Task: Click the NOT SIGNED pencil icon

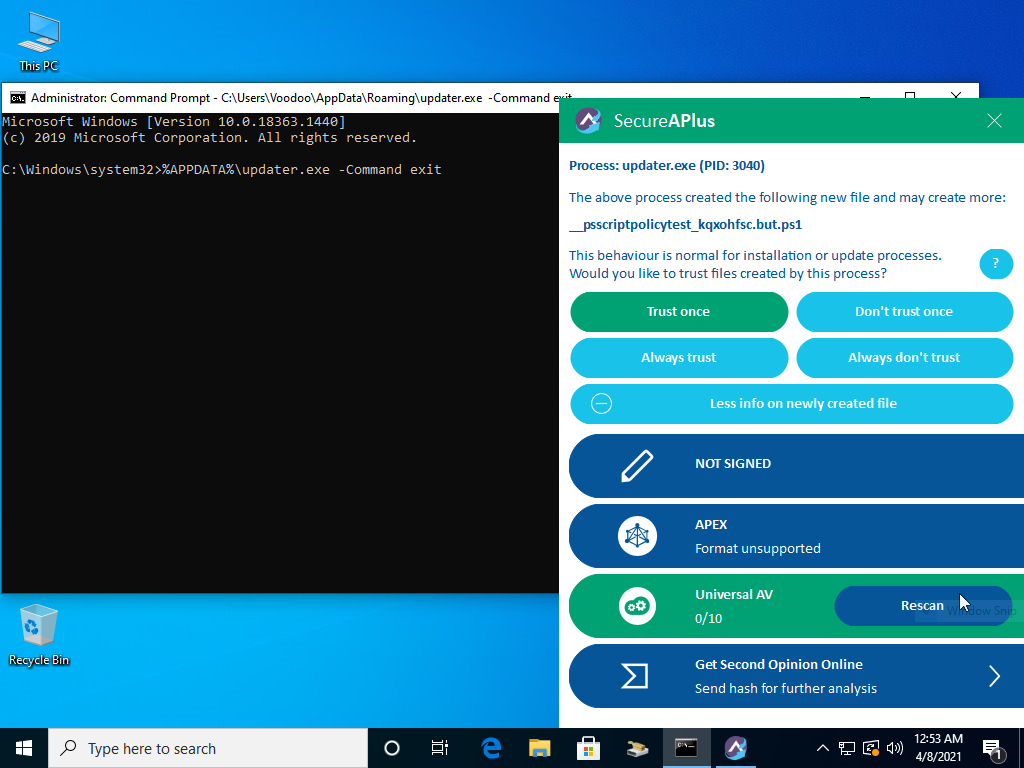Action: pyautogui.click(x=636, y=465)
